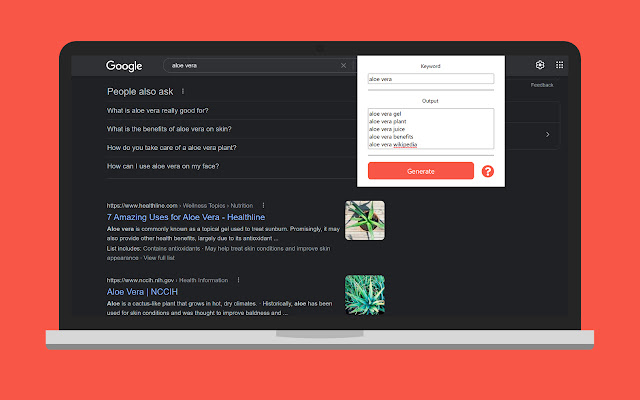The width and height of the screenshot is (640, 400).
Task: Open '7 Amazing Uses for Aloe Vera - Healthline' link
Action: (x=186, y=217)
